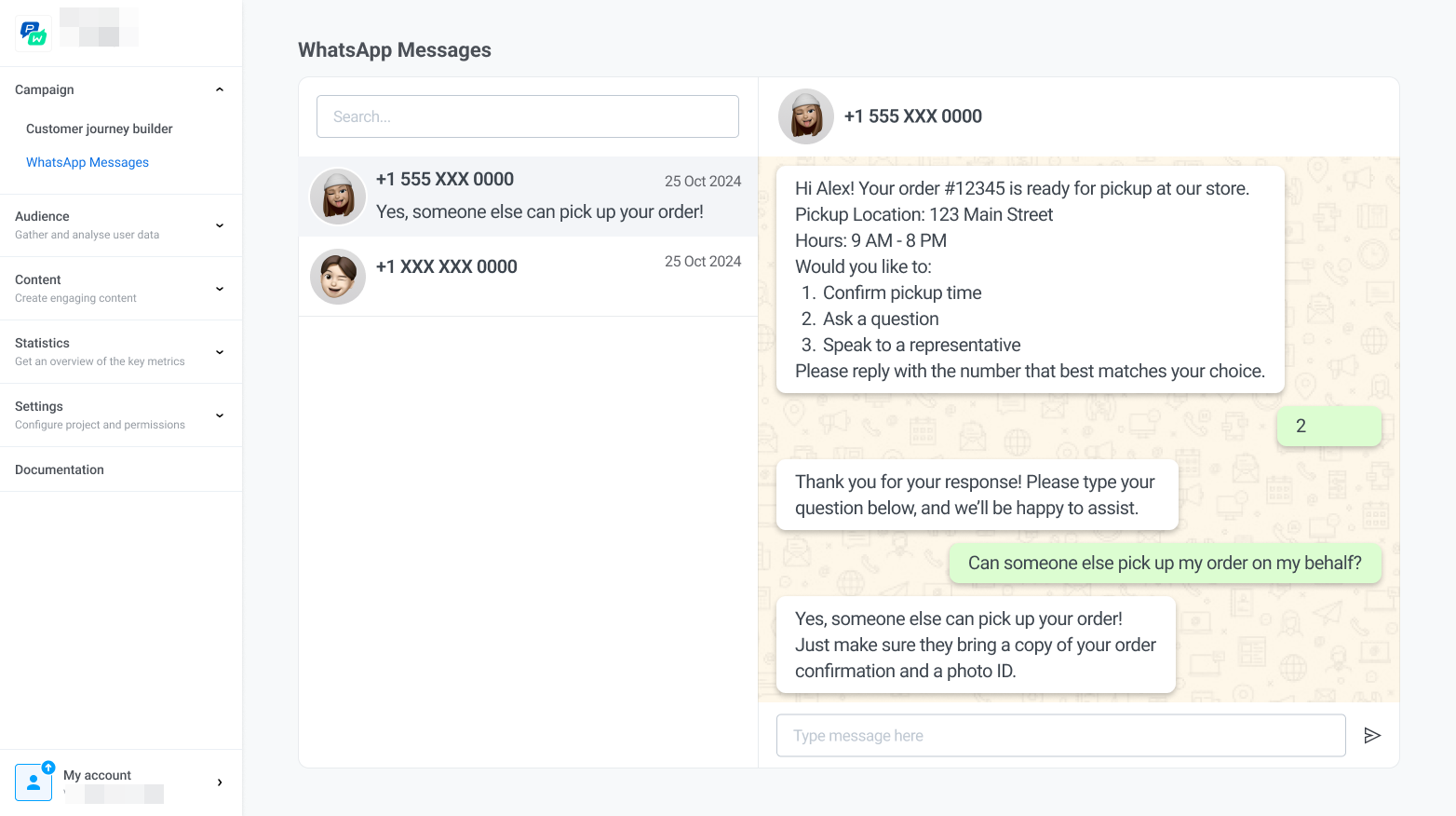1456x816 pixels.
Task: Expand the Audience section
Action: click(x=220, y=225)
